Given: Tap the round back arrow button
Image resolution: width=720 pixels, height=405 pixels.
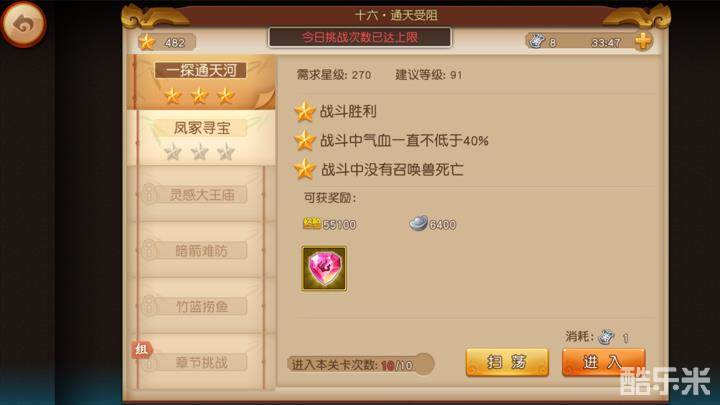Looking at the screenshot, I should [23, 24].
